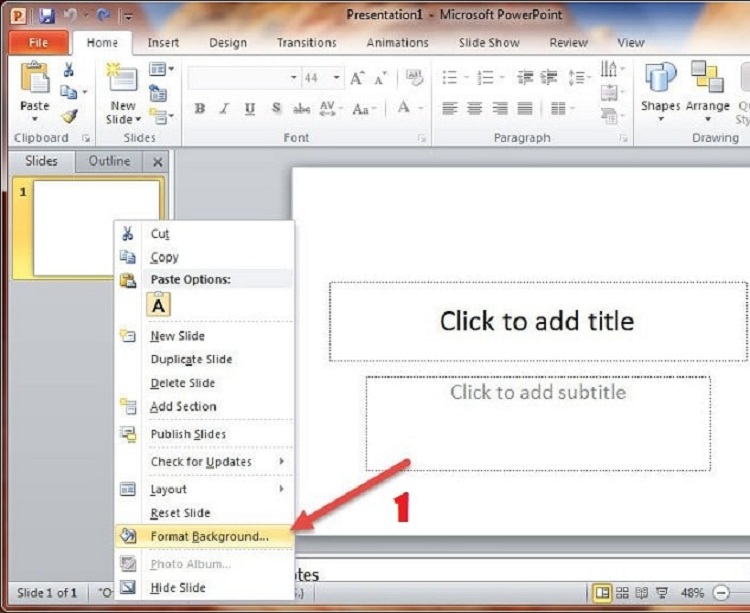Viewport: 750px width, 613px height.
Task: Click the Paste clipboard icon in ribbon
Action: pos(35,77)
